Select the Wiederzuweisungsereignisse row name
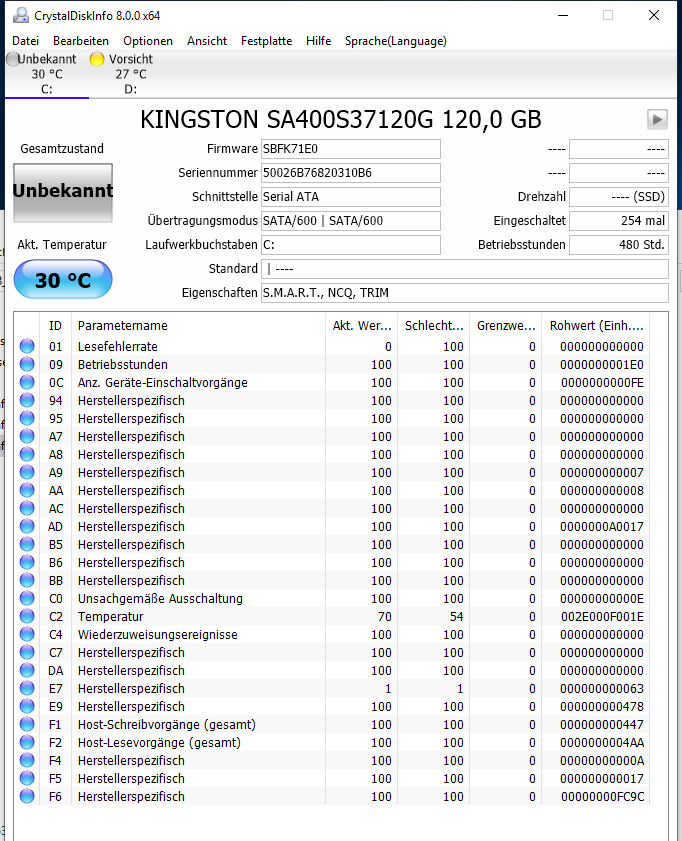The height and width of the screenshot is (841, 682). [158, 635]
